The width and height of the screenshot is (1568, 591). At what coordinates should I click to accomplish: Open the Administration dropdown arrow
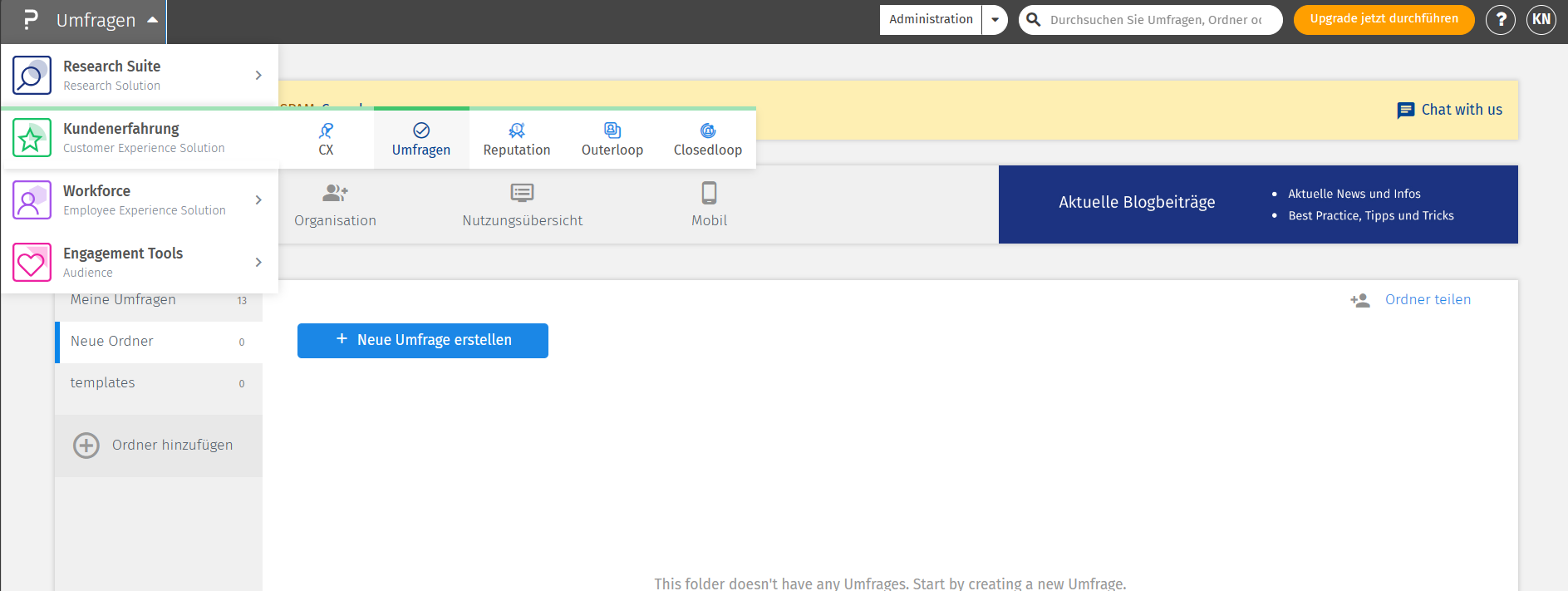(x=995, y=20)
